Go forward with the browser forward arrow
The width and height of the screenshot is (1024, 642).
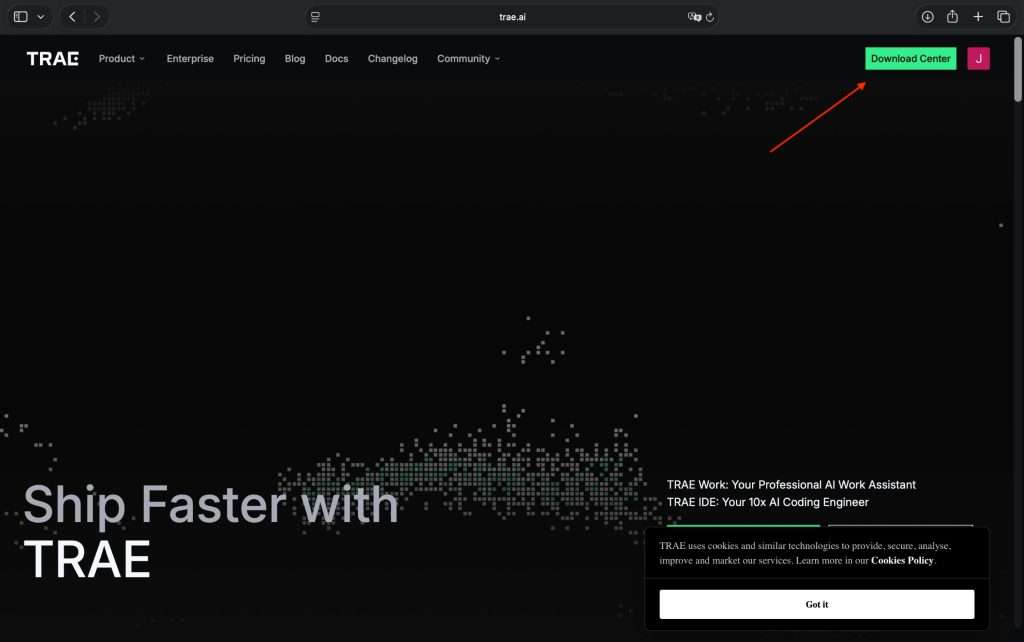[x=97, y=17]
